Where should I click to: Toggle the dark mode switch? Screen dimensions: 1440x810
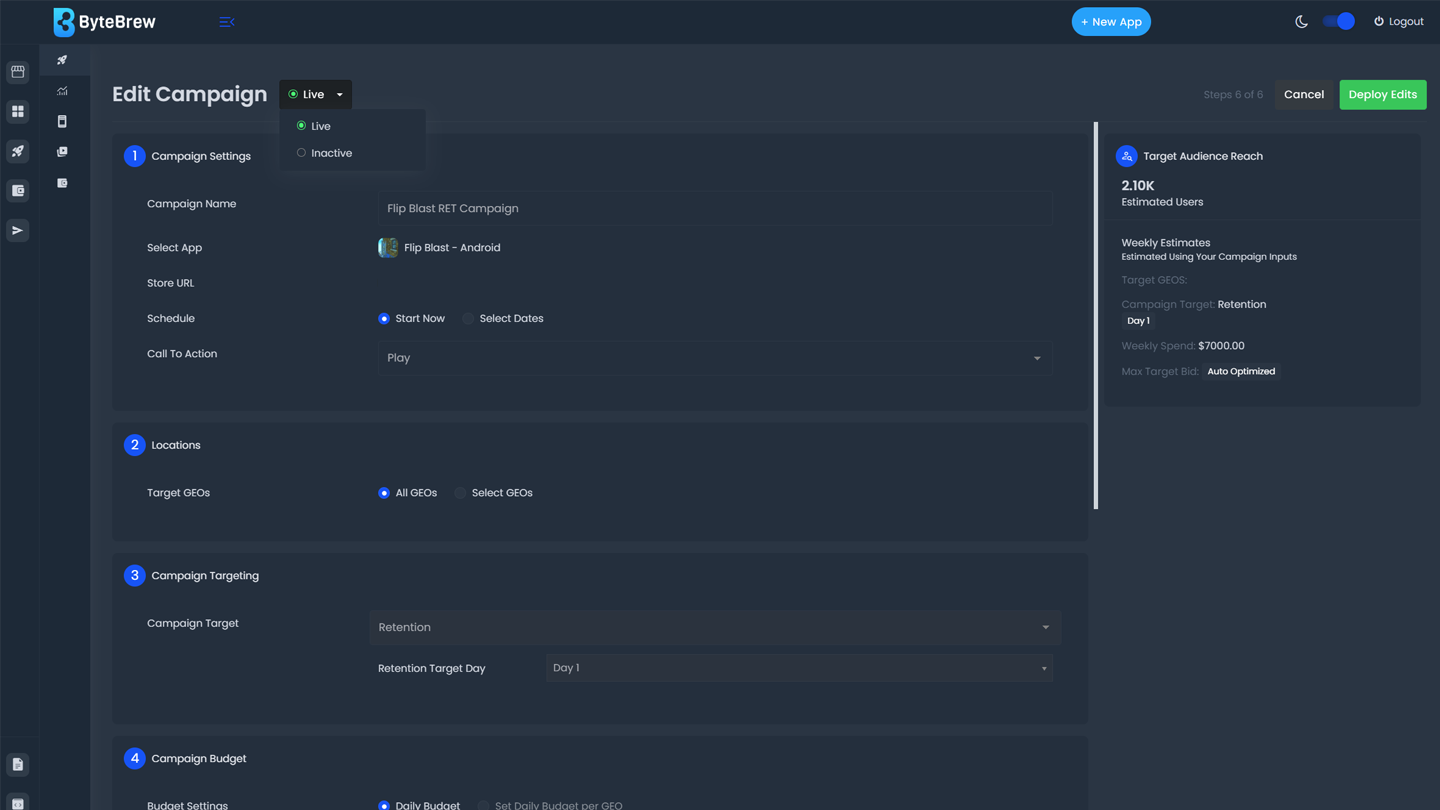coord(1338,21)
